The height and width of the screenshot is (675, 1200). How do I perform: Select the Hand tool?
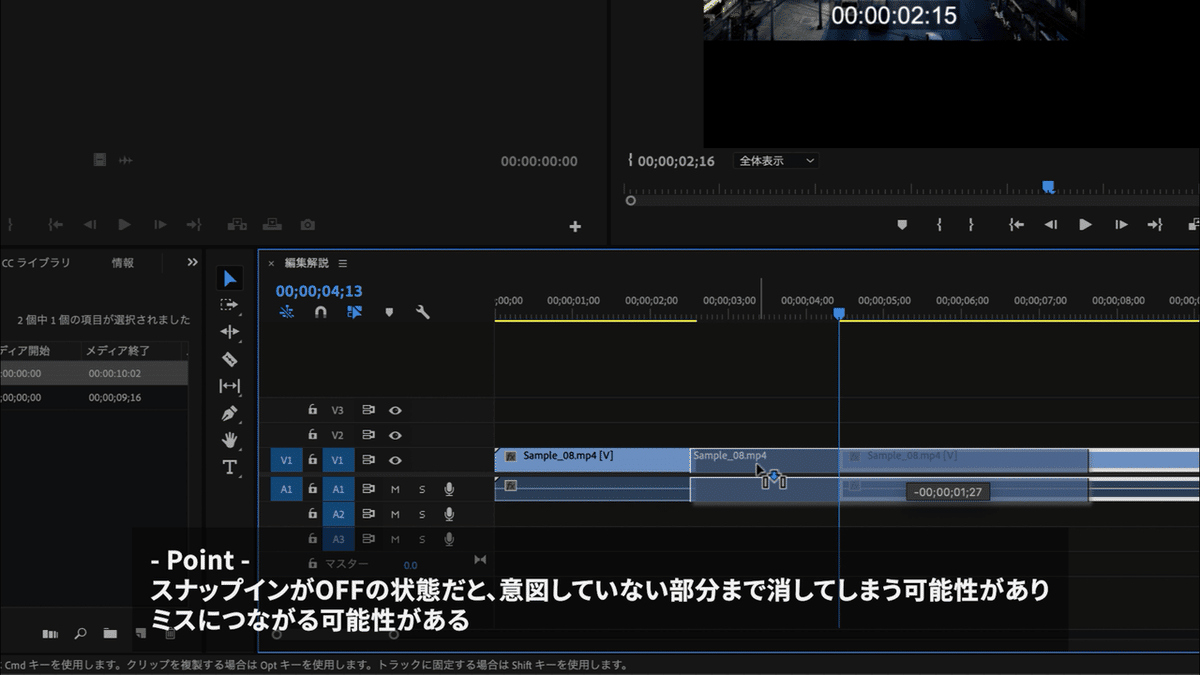229,437
